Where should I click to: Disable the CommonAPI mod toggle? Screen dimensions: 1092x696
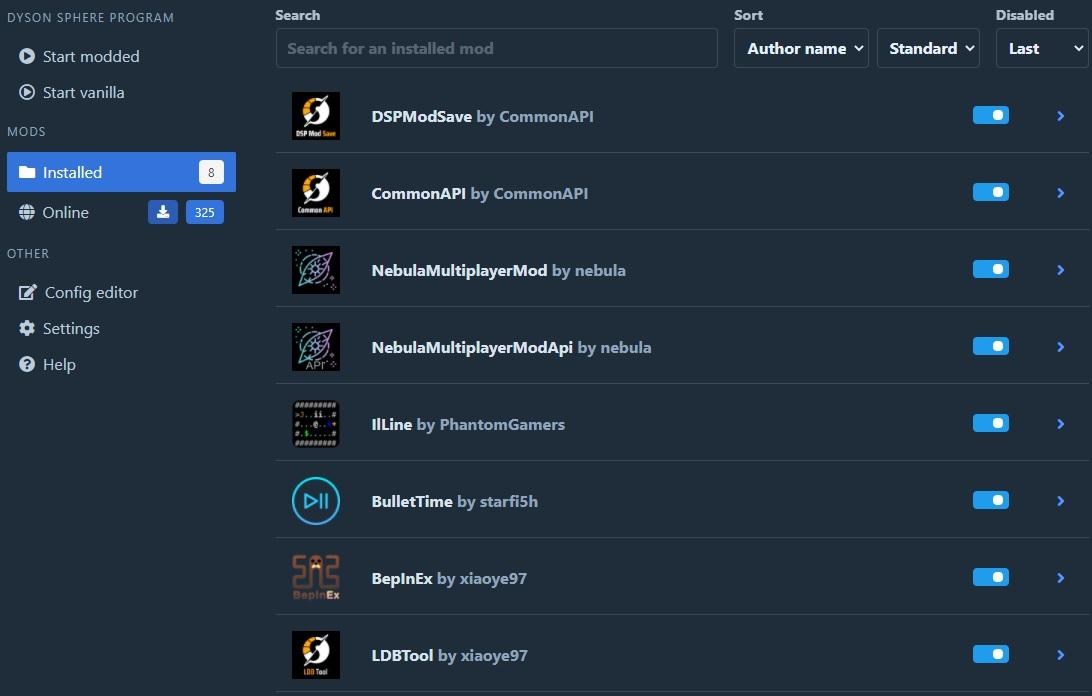[990, 192]
